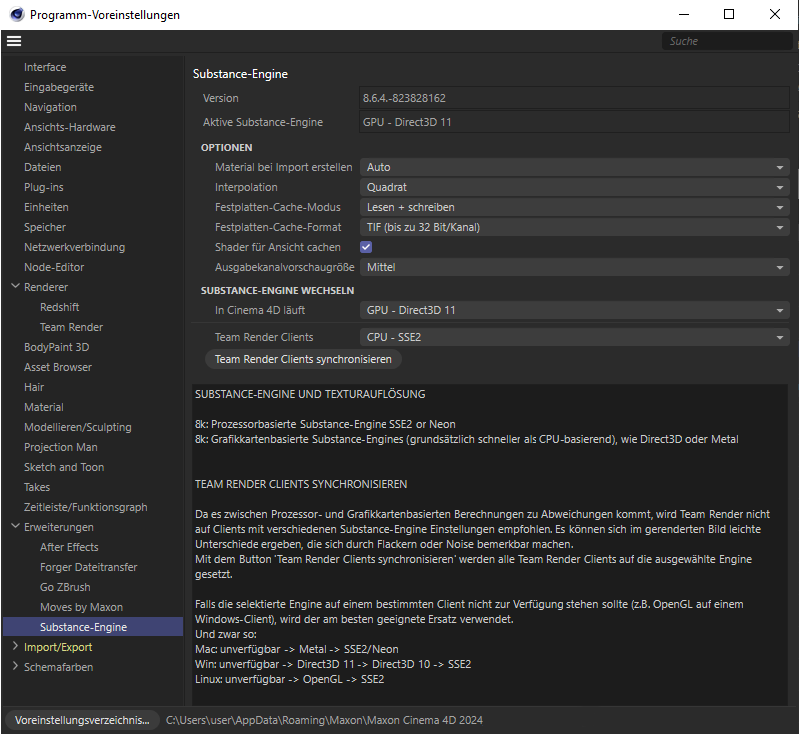Select Material in the sidebar
This screenshot has height=734, width=800.
44,407
